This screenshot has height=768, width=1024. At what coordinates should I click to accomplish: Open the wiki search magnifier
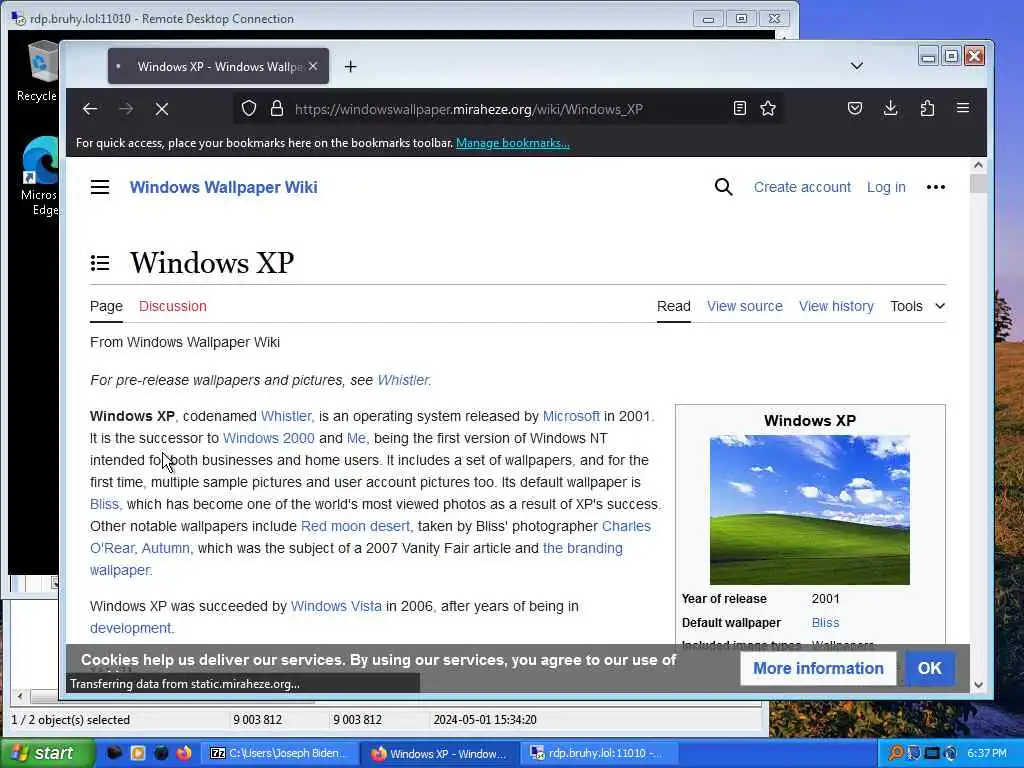tap(724, 187)
